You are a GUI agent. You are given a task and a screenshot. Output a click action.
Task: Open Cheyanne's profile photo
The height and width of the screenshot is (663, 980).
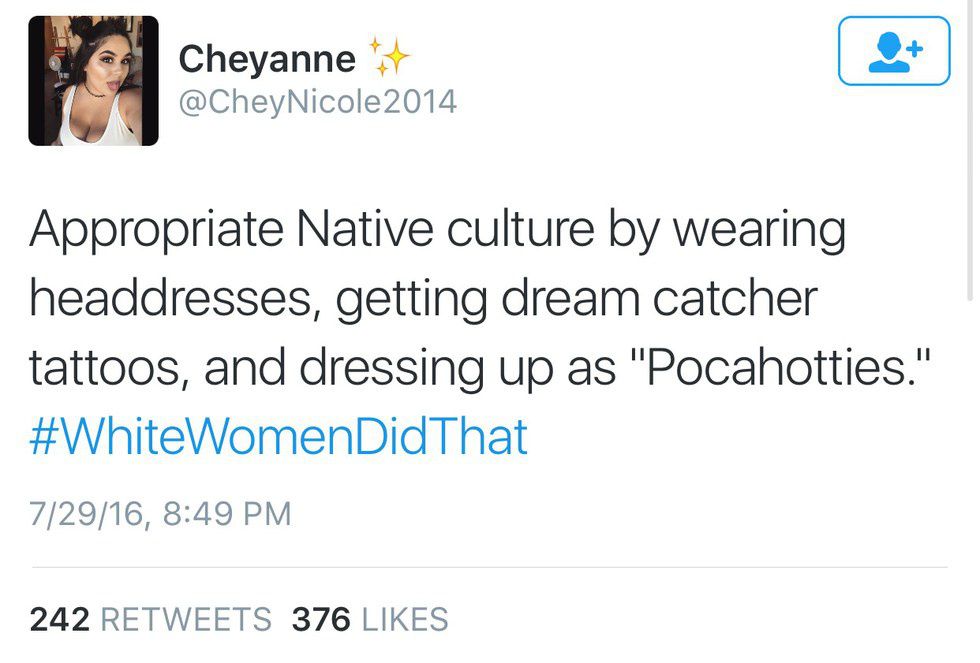(x=93, y=81)
